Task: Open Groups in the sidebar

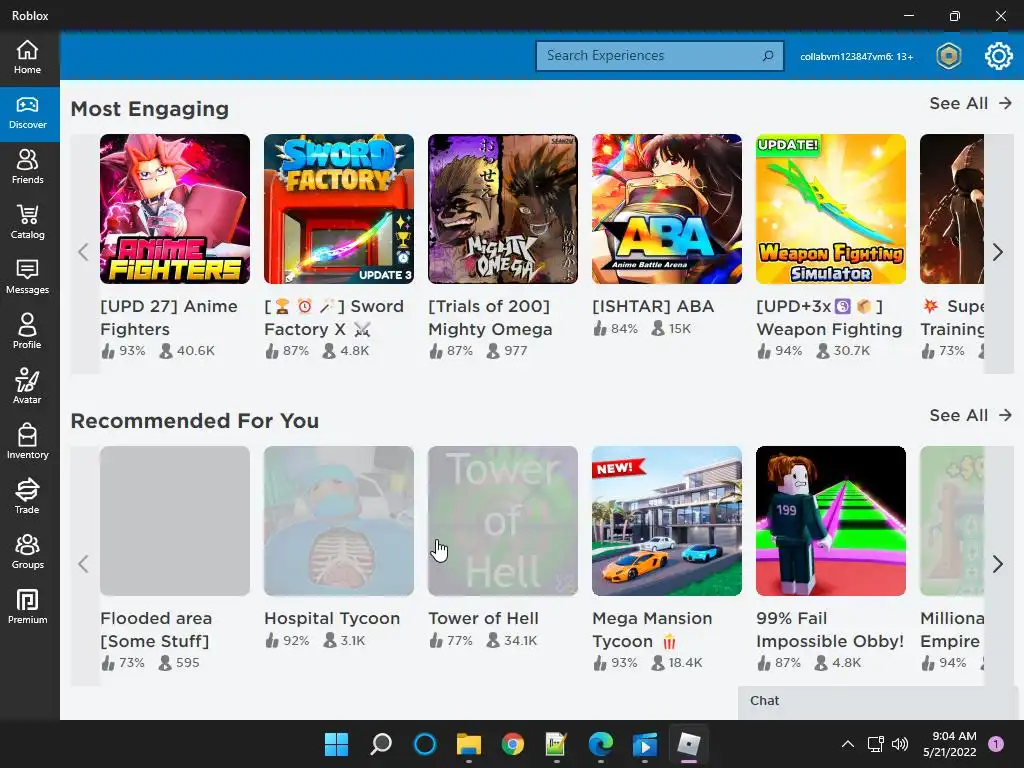Action: [x=27, y=552]
